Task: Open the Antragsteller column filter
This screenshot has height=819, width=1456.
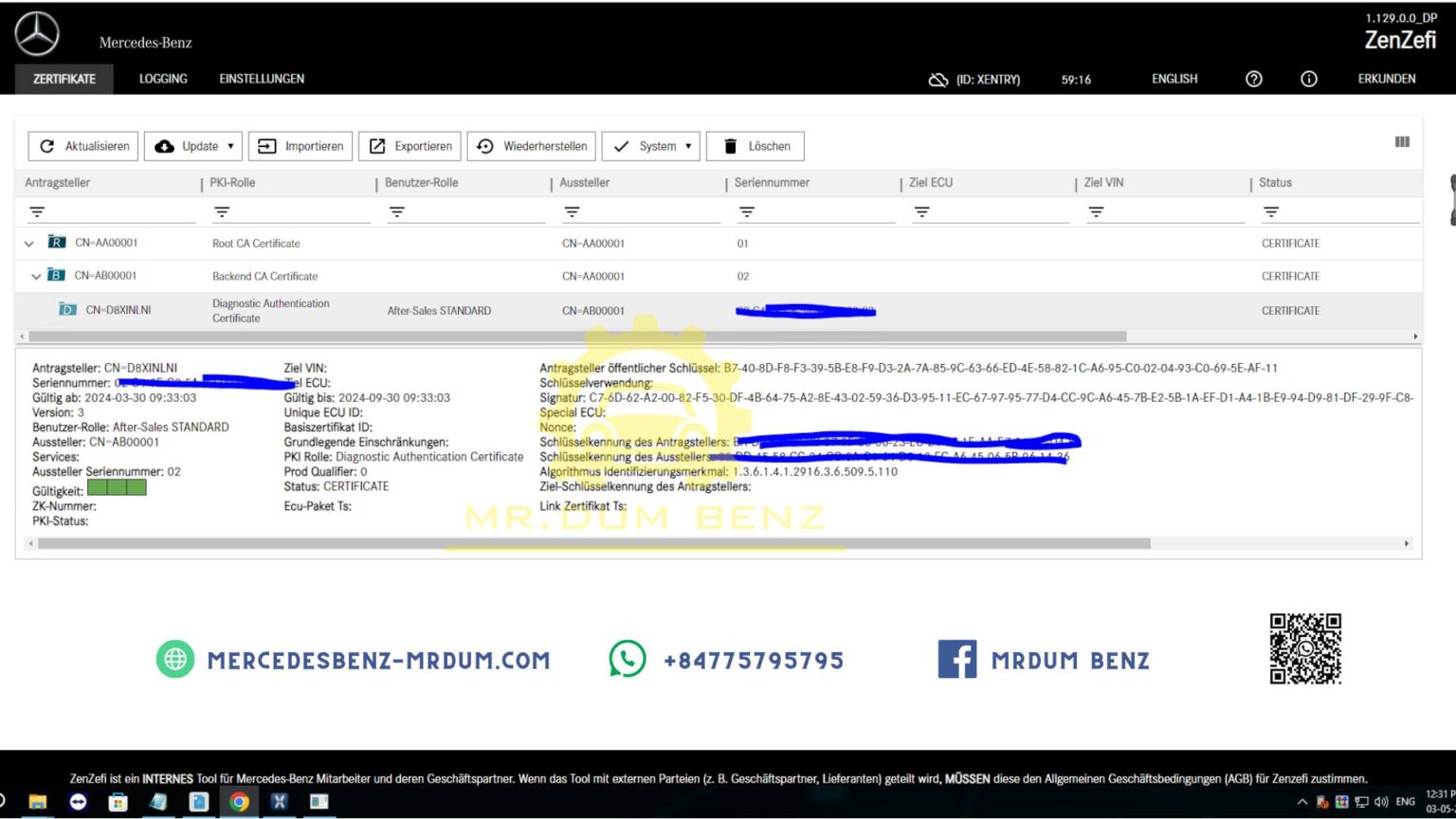Action: pyautogui.click(x=36, y=210)
